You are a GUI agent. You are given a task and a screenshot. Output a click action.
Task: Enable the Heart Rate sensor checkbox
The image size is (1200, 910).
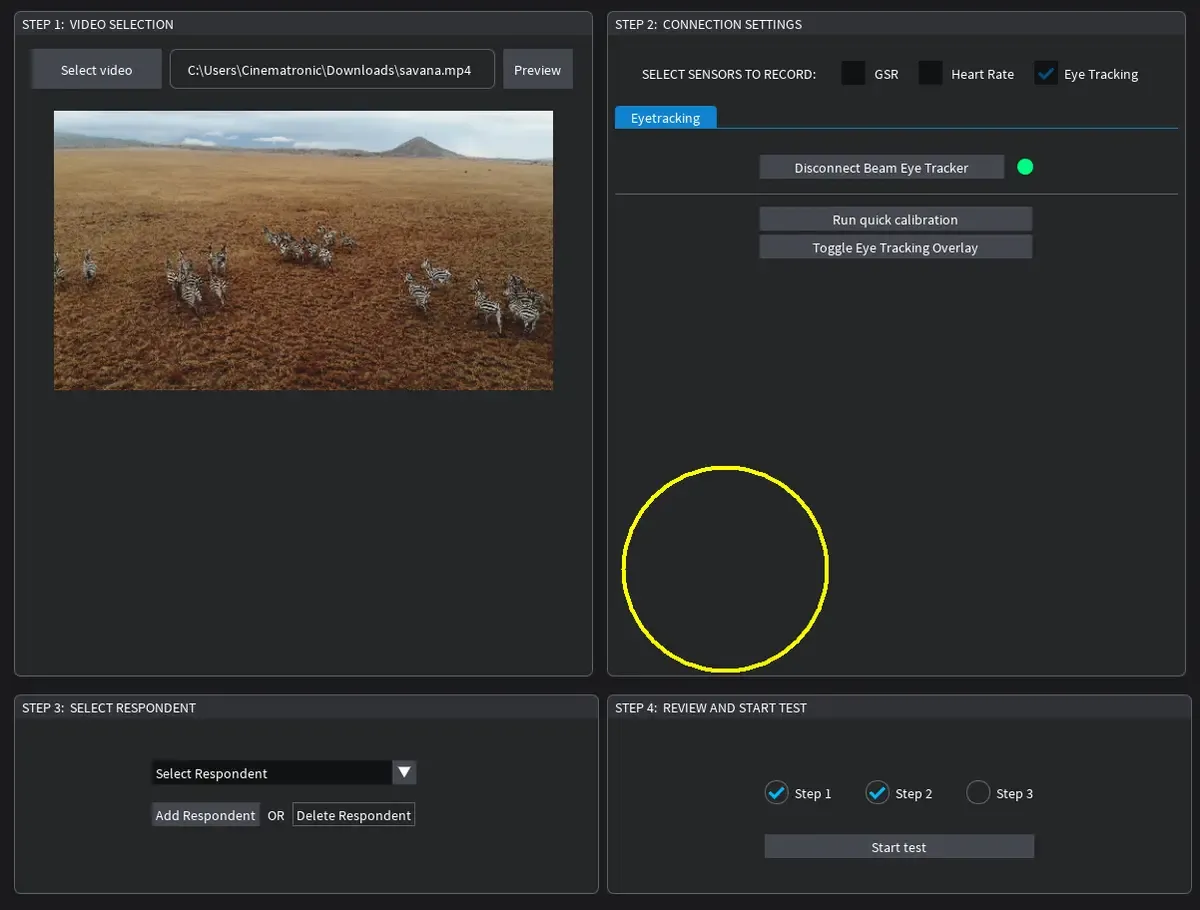coord(930,73)
